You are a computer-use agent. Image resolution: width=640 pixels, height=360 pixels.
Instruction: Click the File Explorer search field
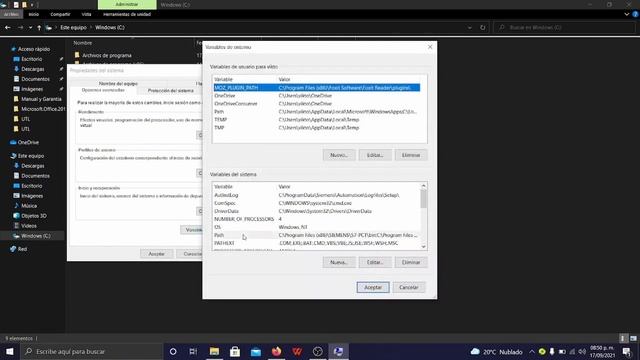point(564,27)
